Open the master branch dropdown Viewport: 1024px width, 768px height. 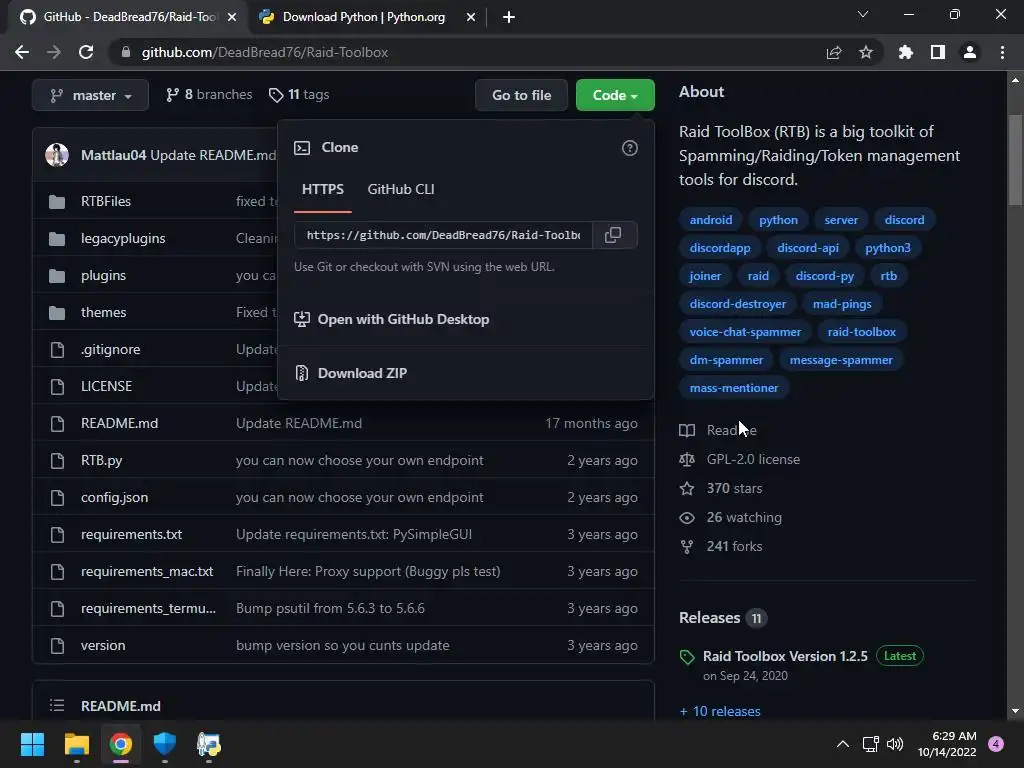coord(90,95)
